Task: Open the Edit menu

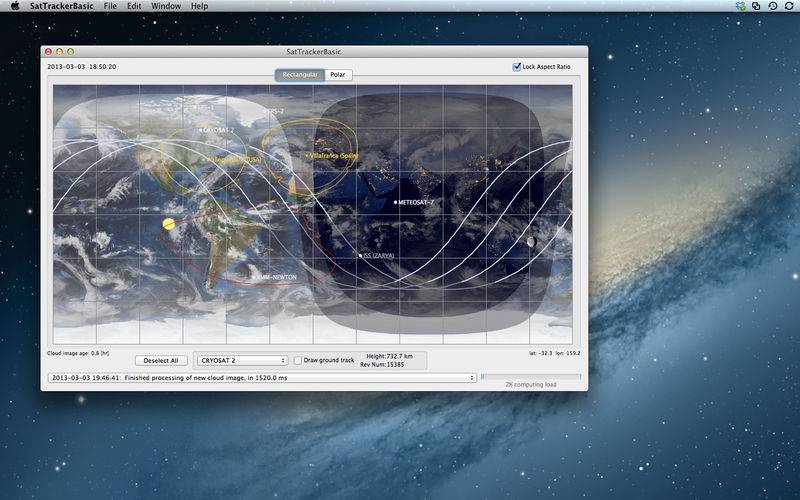Action: [134, 6]
